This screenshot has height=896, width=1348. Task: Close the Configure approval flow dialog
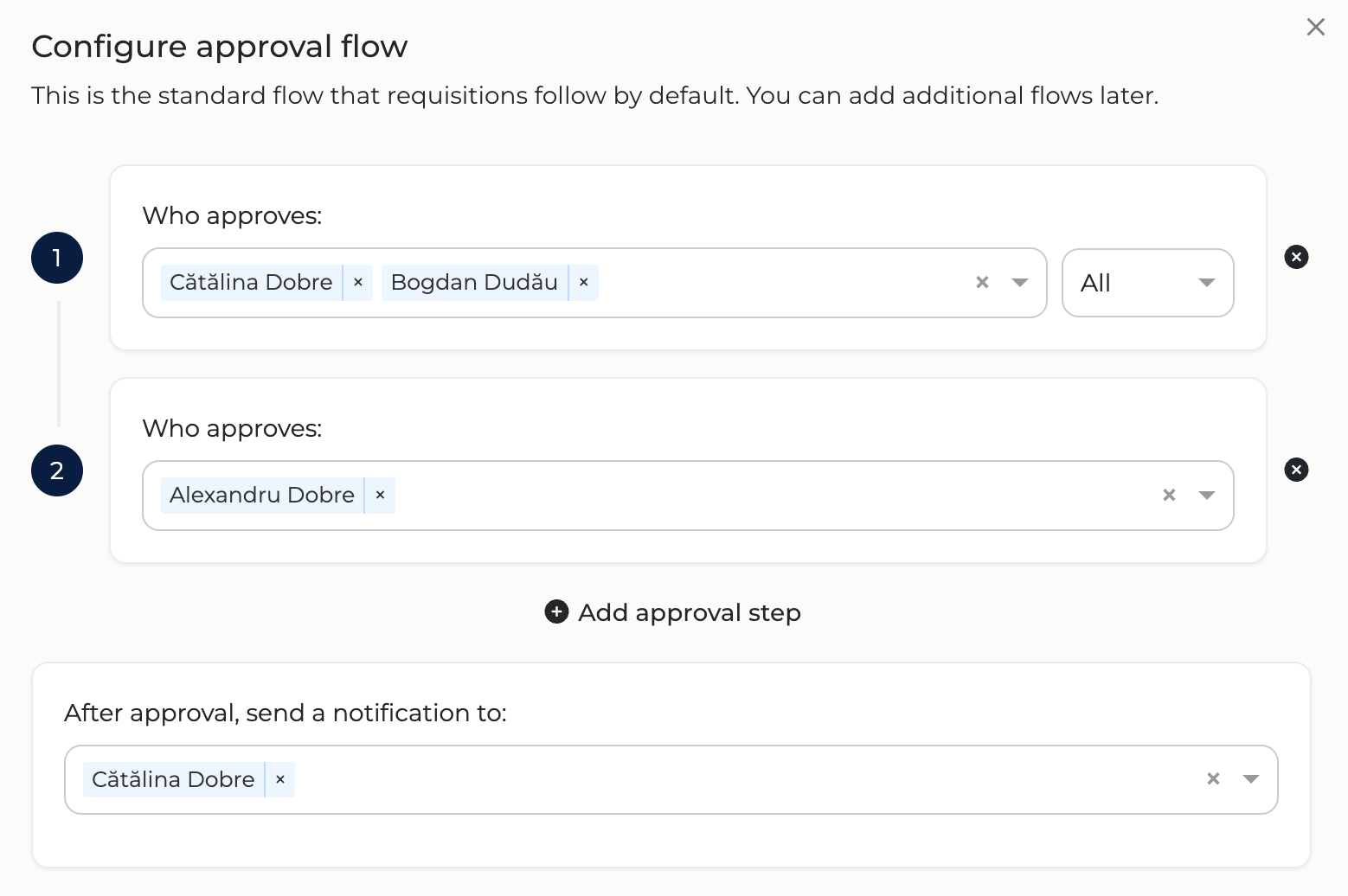[x=1316, y=27]
